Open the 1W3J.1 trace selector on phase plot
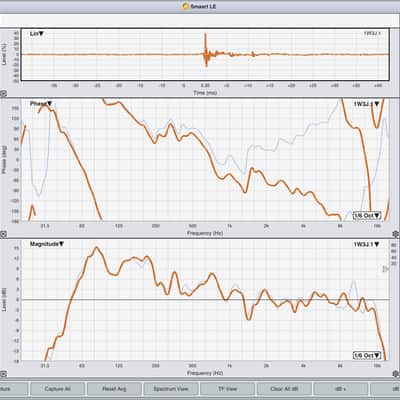 (x=366, y=104)
